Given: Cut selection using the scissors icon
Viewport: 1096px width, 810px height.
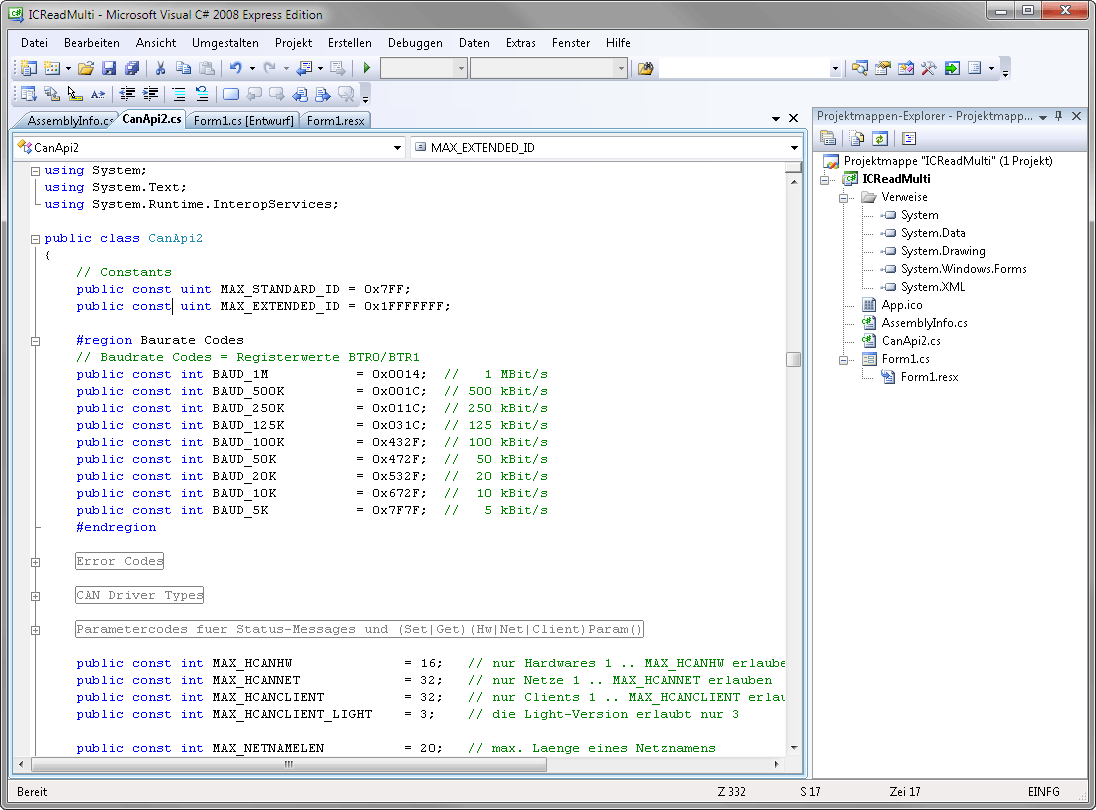Looking at the screenshot, I should pos(160,68).
